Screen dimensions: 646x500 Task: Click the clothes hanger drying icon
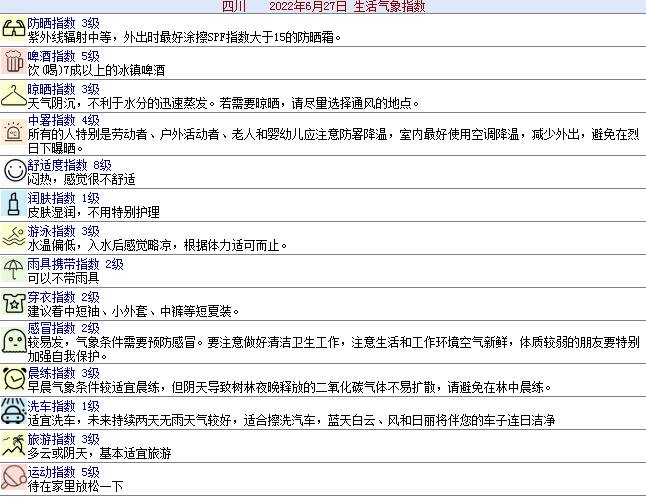[13, 97]
